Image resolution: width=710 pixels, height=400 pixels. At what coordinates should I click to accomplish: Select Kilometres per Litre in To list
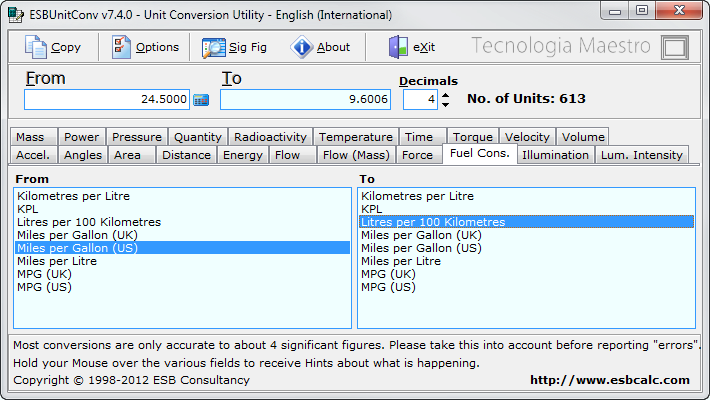pyautogui.click(x=526, y=196)
